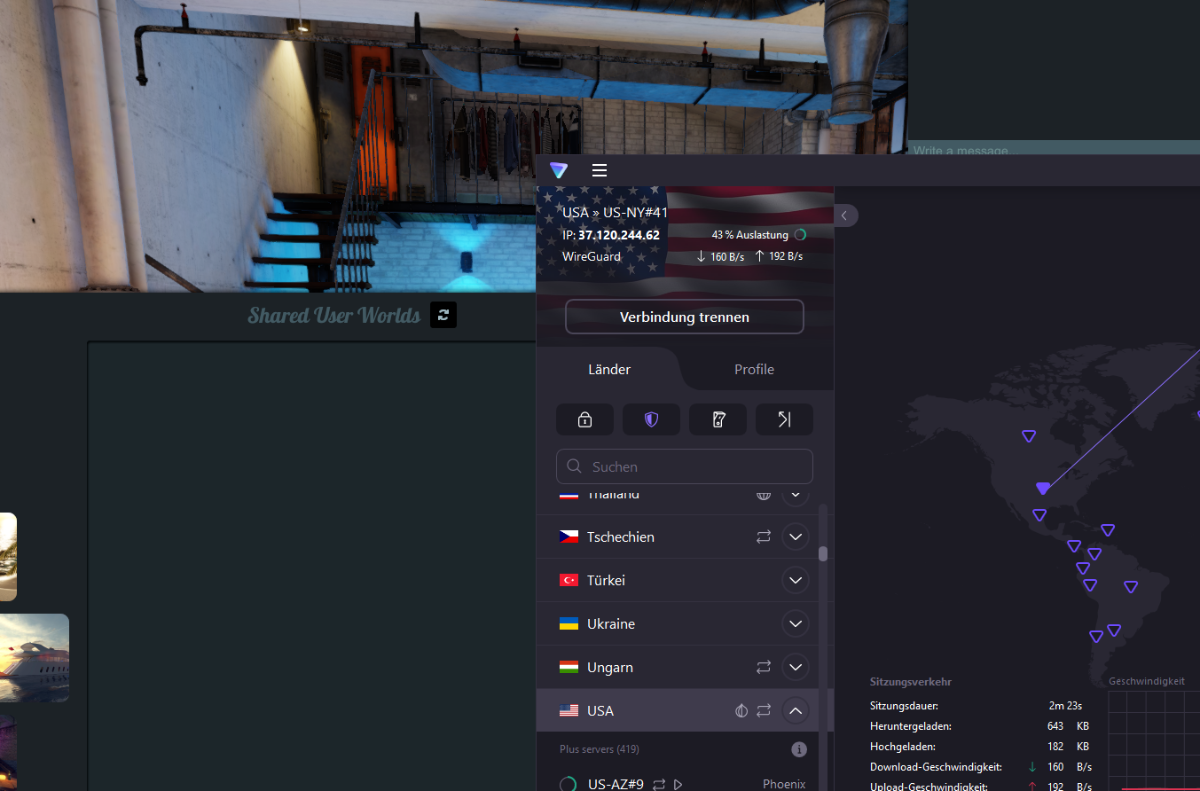Expand the Türkei server list
This screenshot has width=1200, height=791.
[x=795, y=580]
